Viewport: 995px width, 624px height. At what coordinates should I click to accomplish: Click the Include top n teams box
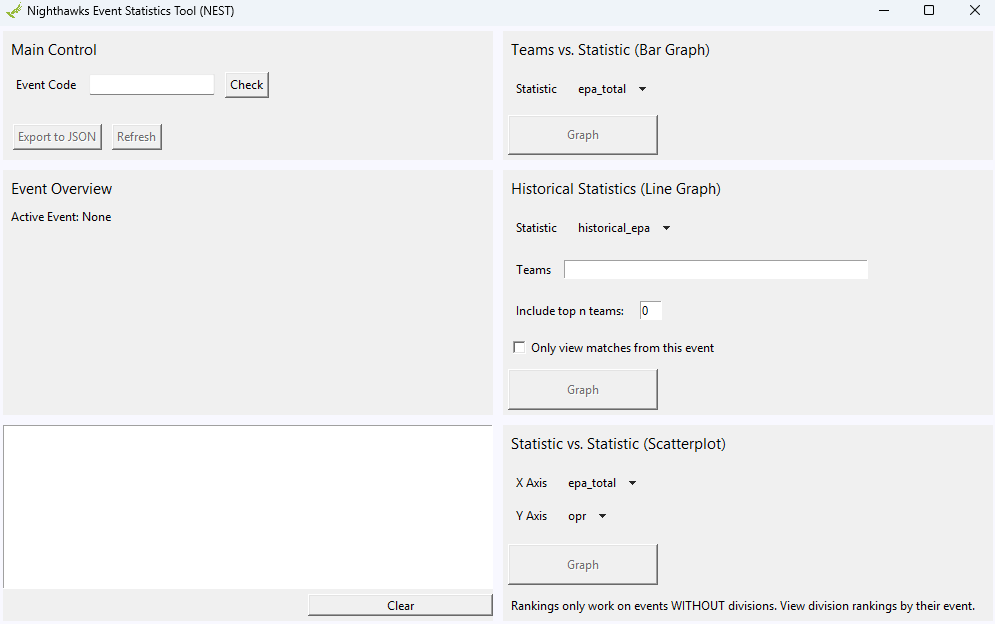point(650,310)
